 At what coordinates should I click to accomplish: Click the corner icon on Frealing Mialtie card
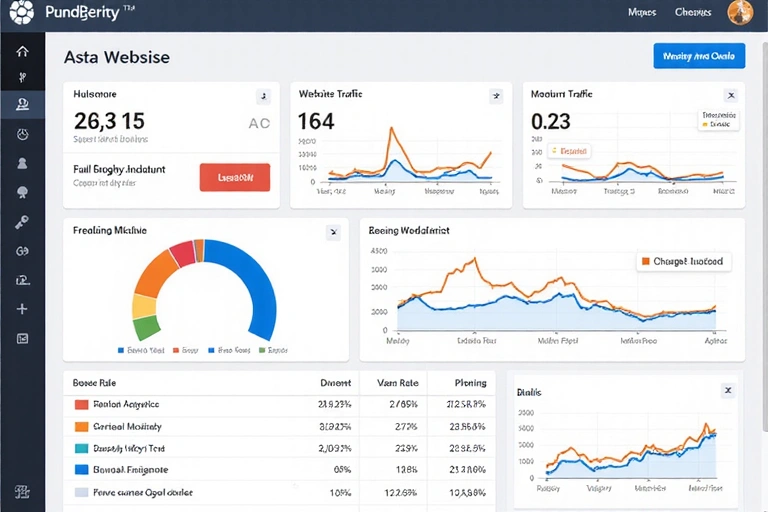(334, 232)
